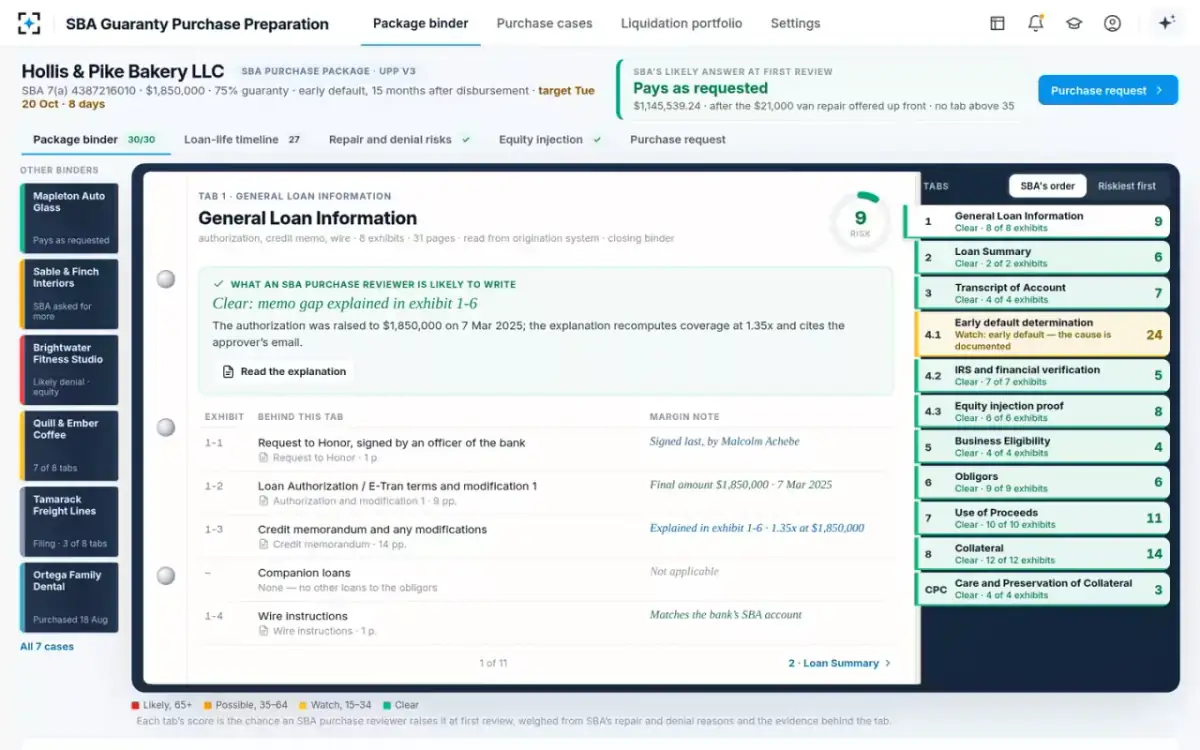
Task: Open Liquidation portfolio menu
Action: 681,23
